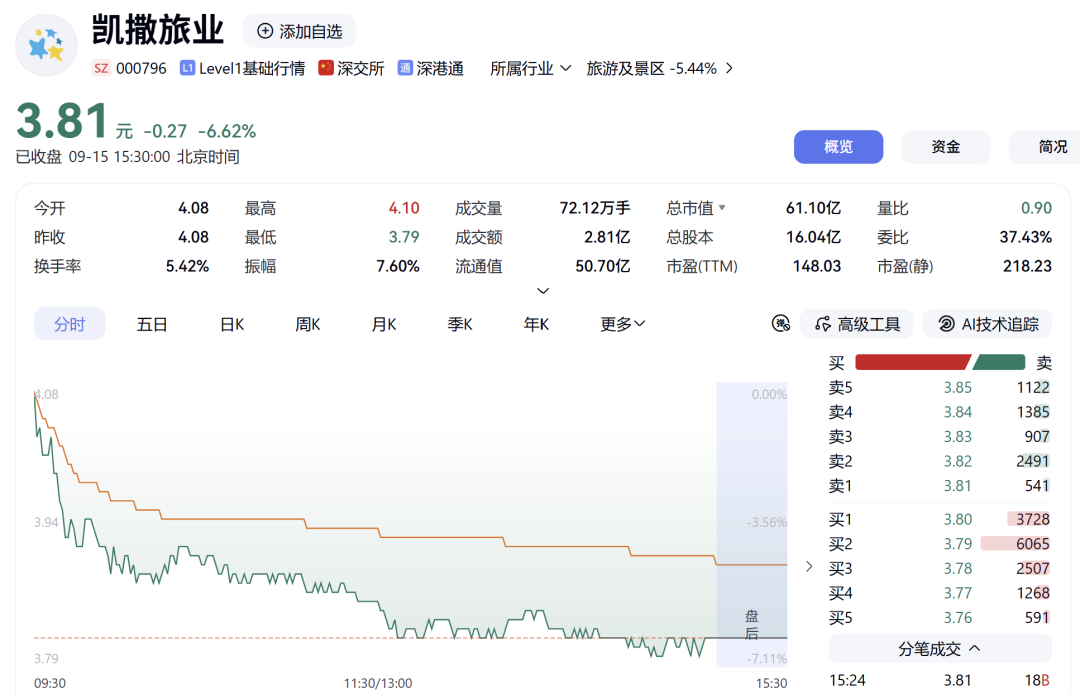
Task: Click the 成交量 value 72.12万手
Action: tap(594, 208)
